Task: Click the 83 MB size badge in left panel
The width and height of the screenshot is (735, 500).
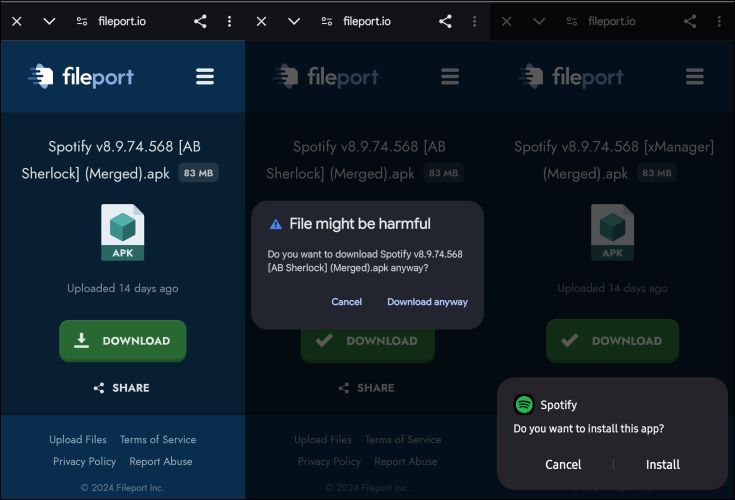Action: tap(198, 173)
